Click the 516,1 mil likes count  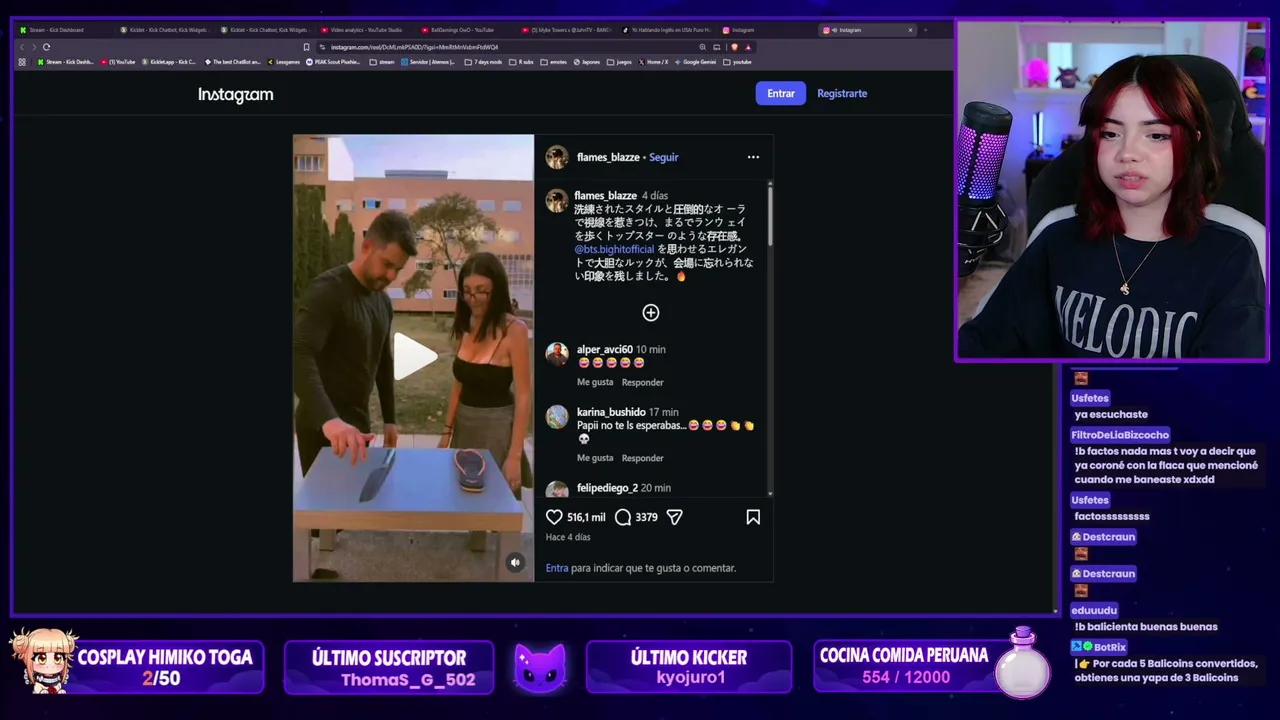click(586, 517)
